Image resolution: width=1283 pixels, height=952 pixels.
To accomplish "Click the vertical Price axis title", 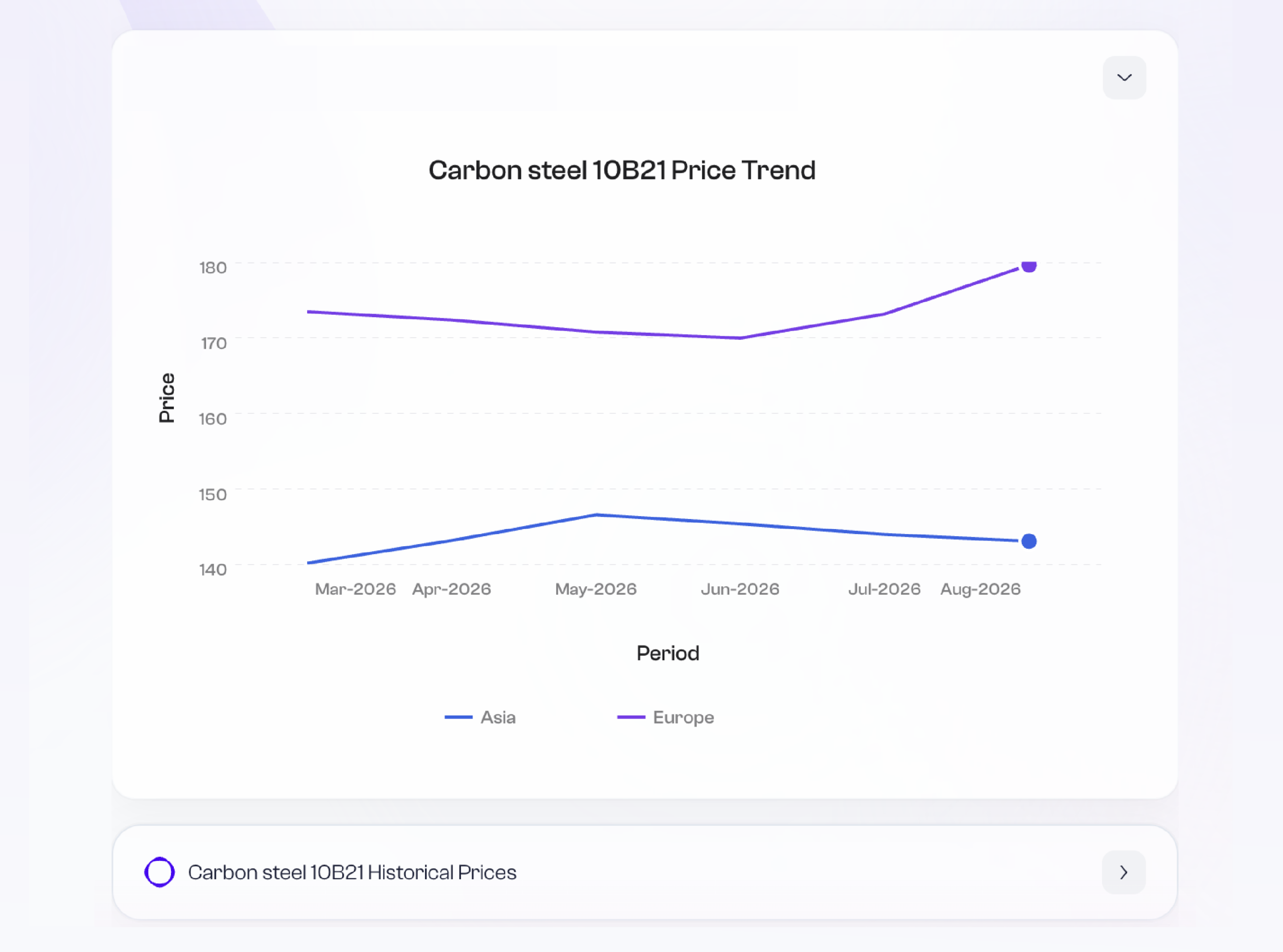I will pyautogui.click(x=166, y=398).
